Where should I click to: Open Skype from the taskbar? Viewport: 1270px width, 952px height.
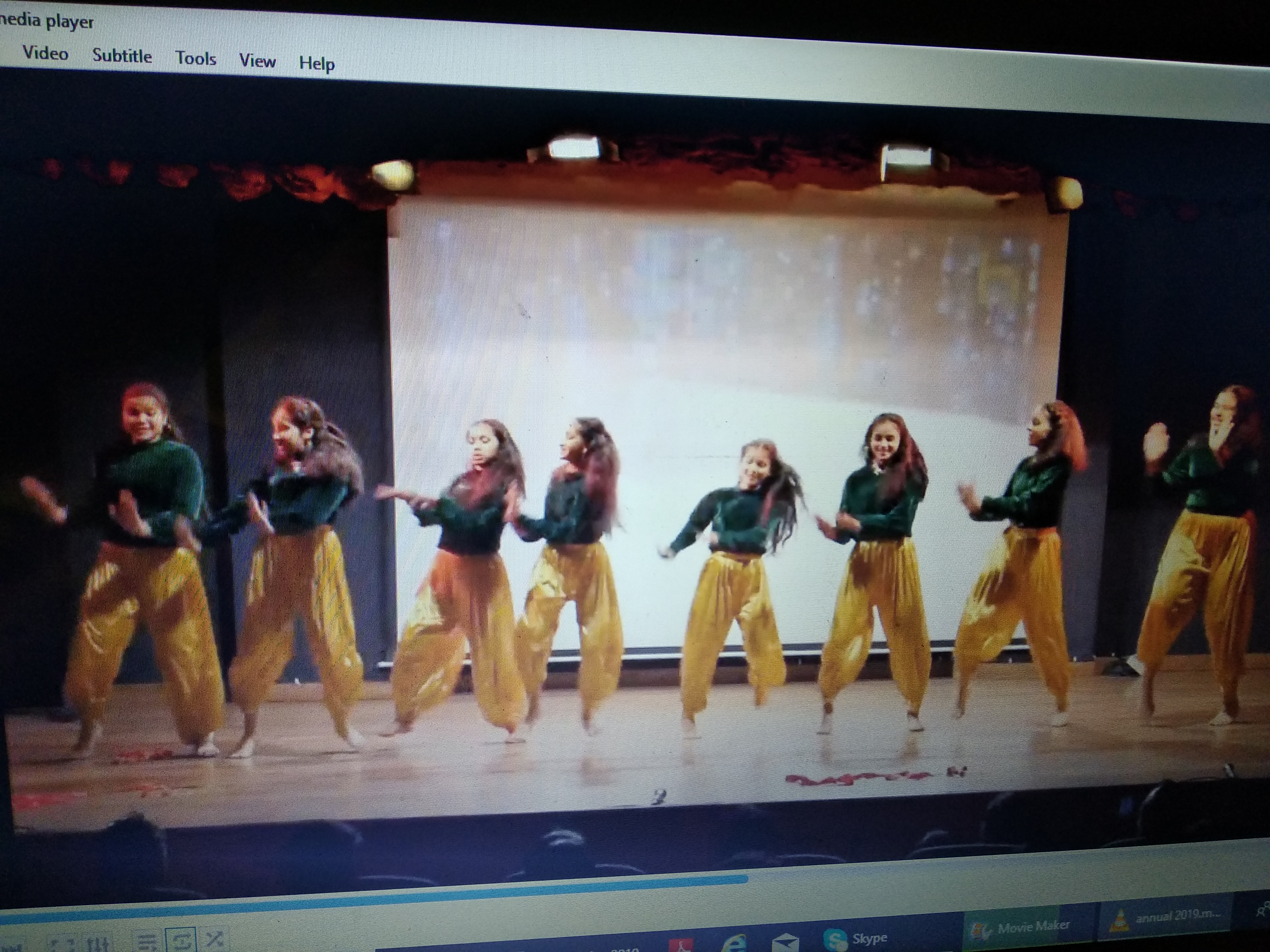pyautogui.click(x=855, y=938)
